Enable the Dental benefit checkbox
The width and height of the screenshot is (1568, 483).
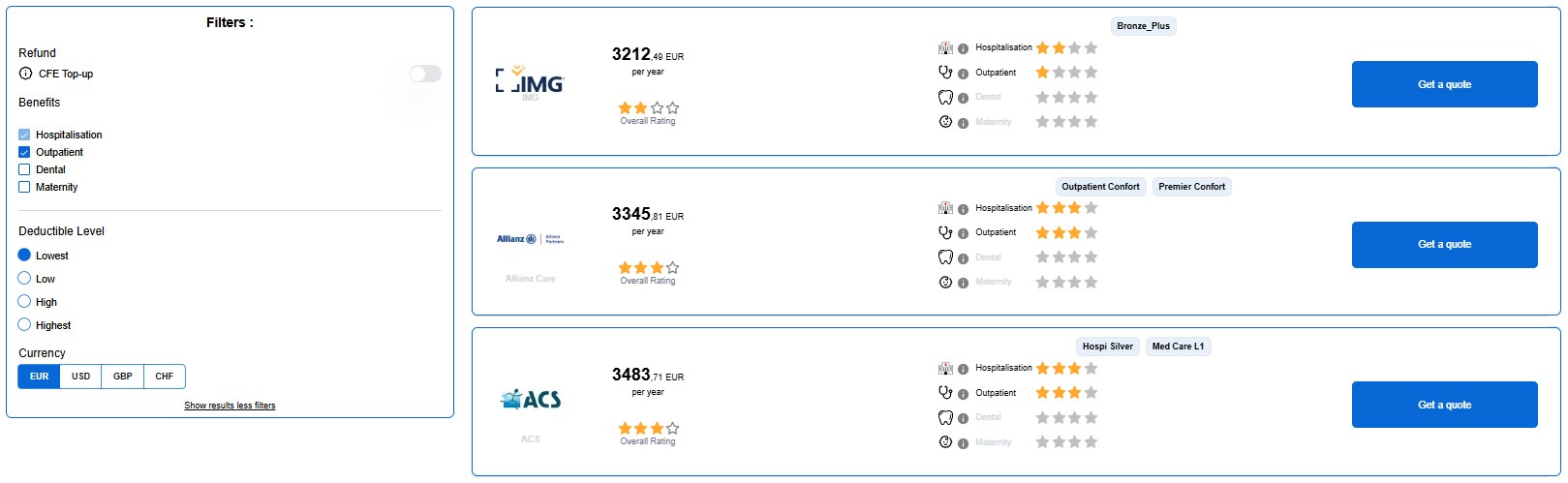[24, 169]
